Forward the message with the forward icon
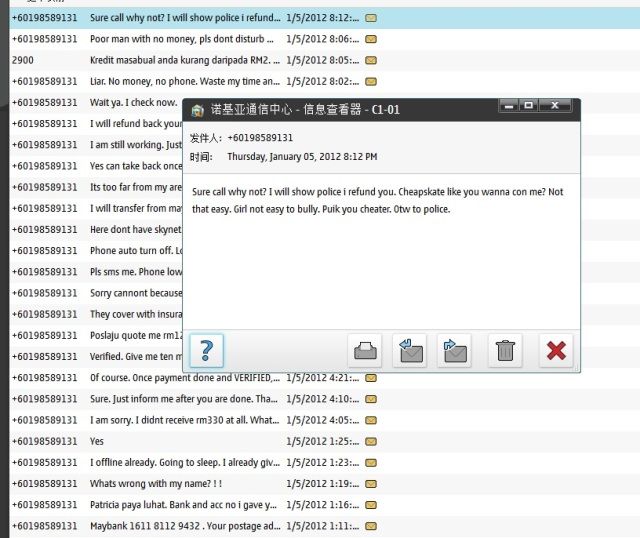Viewport: 640px width, 538px height. pyautogui.click(x=456, y=350)
